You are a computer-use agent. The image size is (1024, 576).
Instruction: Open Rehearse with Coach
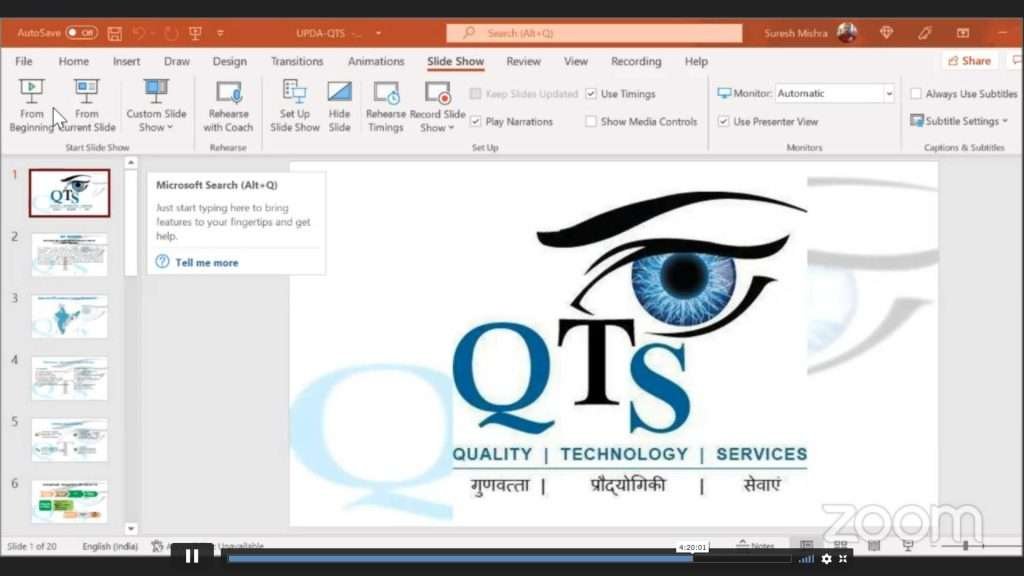click(228, 106)
